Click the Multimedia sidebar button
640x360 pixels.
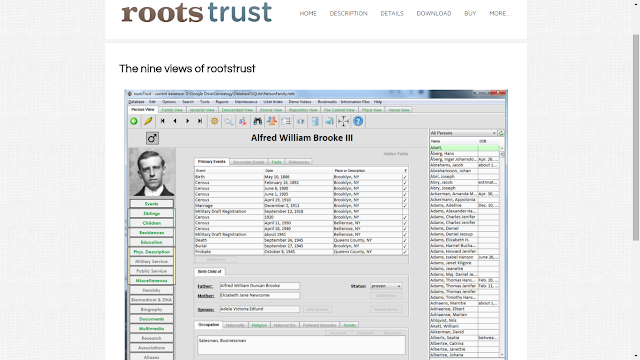pos(151,329)
